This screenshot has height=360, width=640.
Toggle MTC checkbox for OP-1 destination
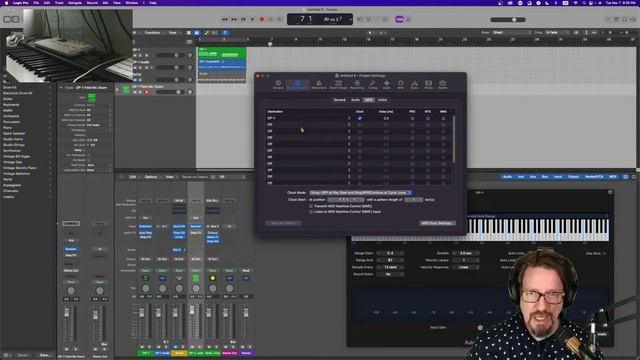[428, 118]
